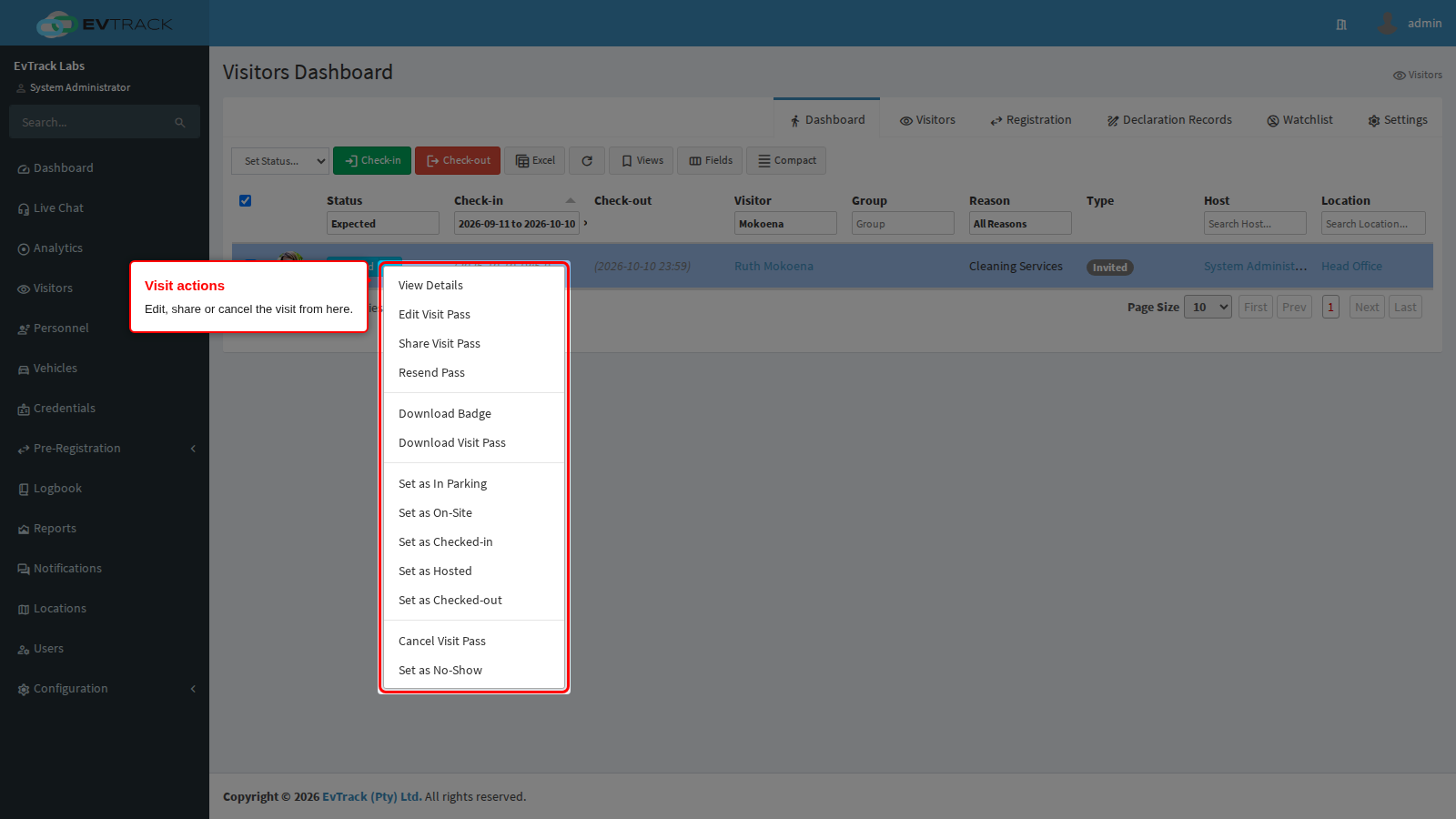This screenshot has height=819, width=1456.
Task: Select View Details from the context menu
Action: point(474,286)
